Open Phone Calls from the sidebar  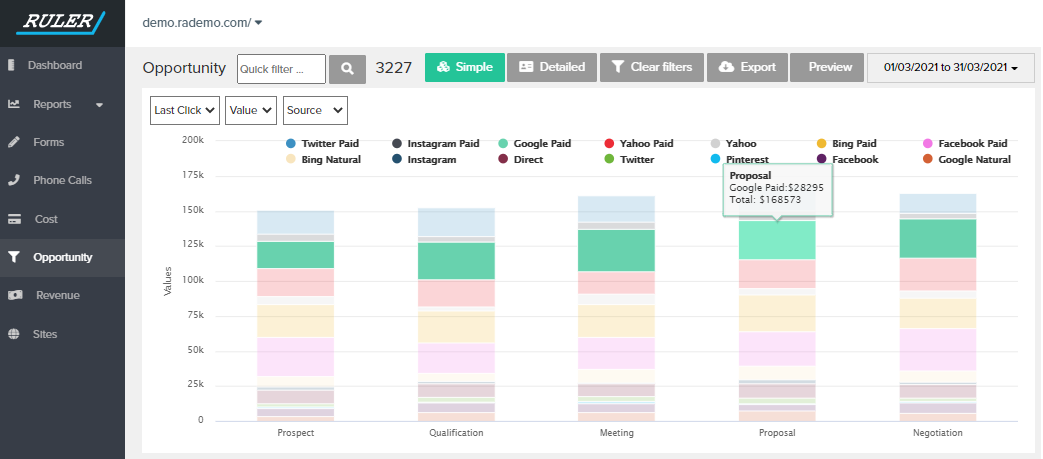coord(62,180)
